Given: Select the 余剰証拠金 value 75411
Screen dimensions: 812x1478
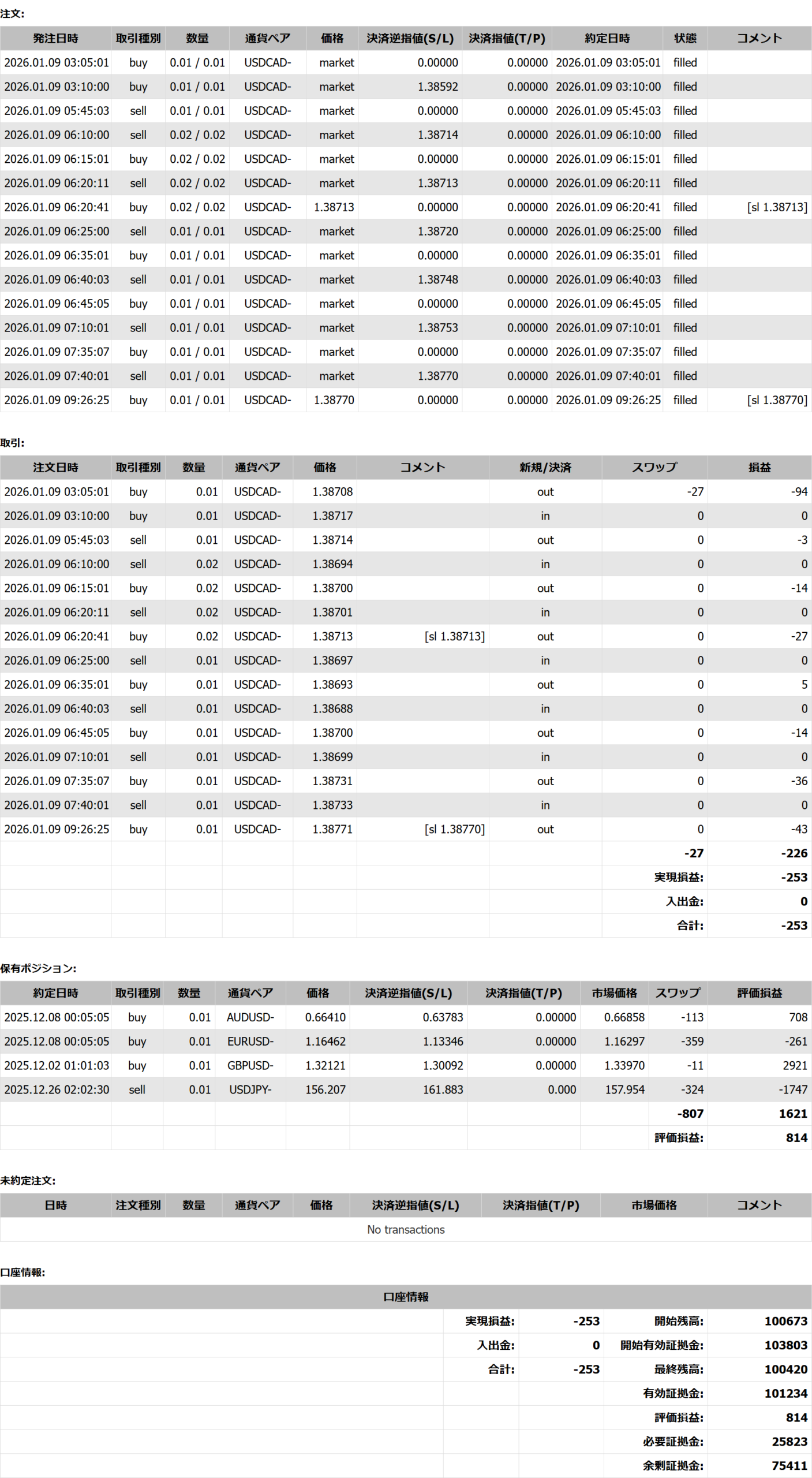Looking at the screenshot, I should click(x=789, y=1465).
